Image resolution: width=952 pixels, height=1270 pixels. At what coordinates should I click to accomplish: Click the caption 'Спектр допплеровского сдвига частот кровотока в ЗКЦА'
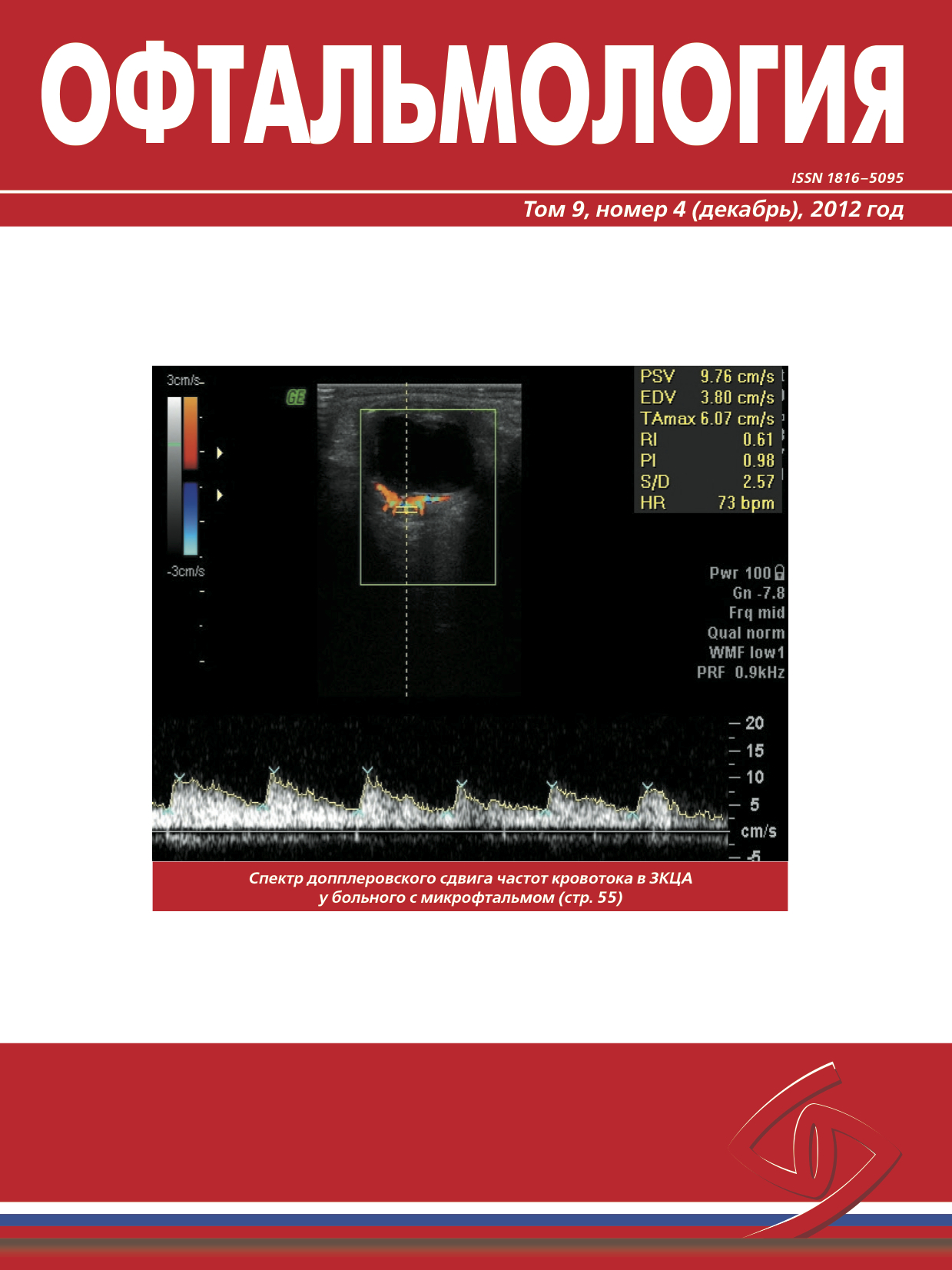pos(470,878)
